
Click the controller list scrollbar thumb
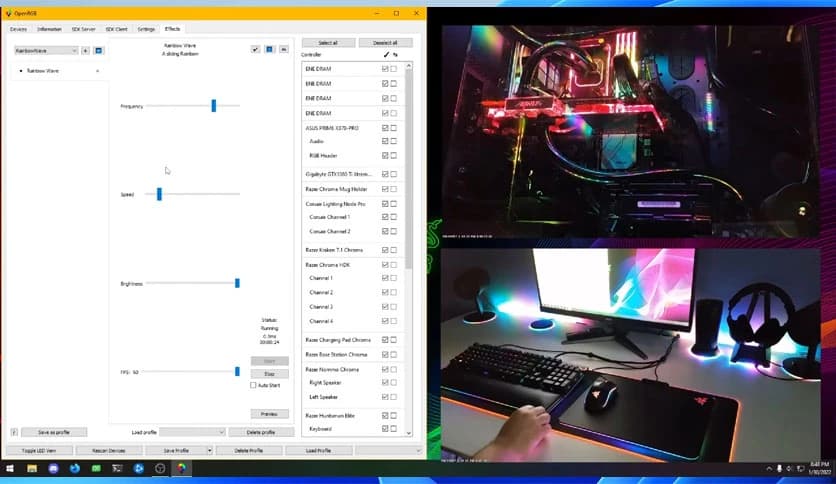click(x=409, y=170)
